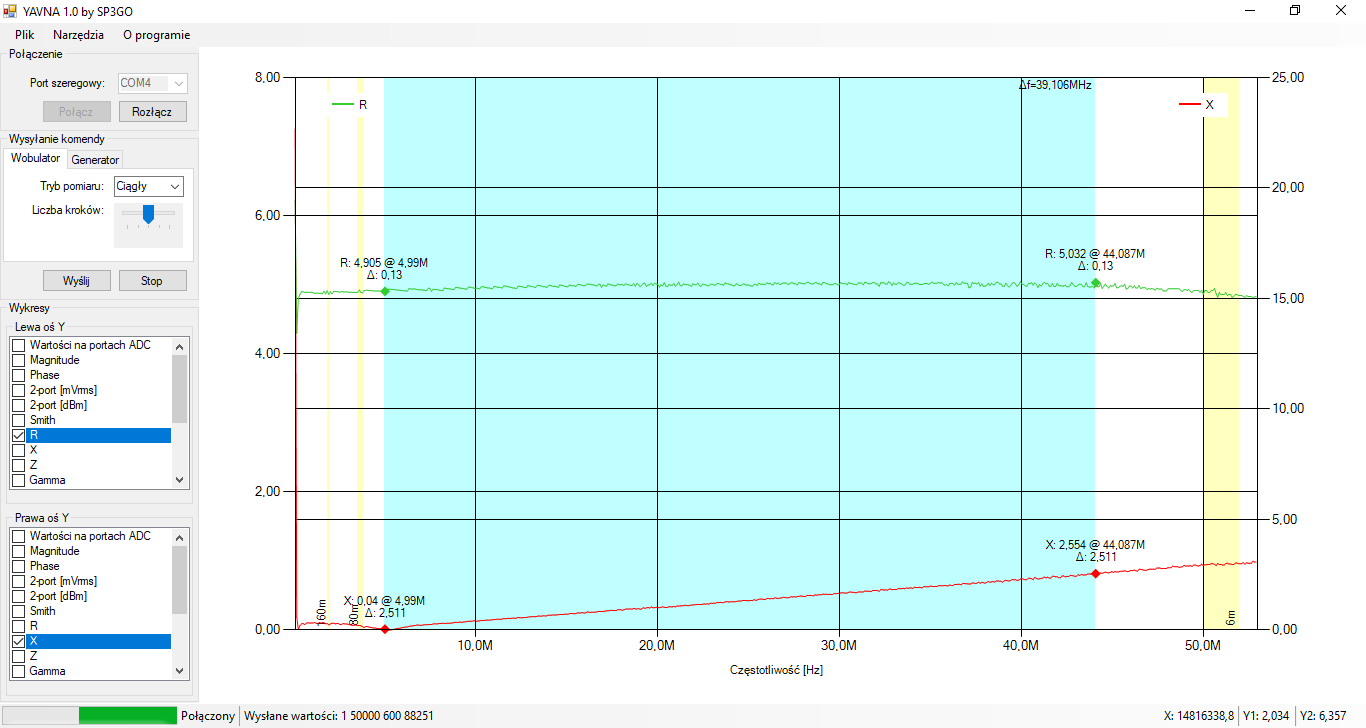The width and height of the screenshot is (1366, 728).
Task: Click the YAVNA application icon in title bar
Action: click(x=11, y=10)
